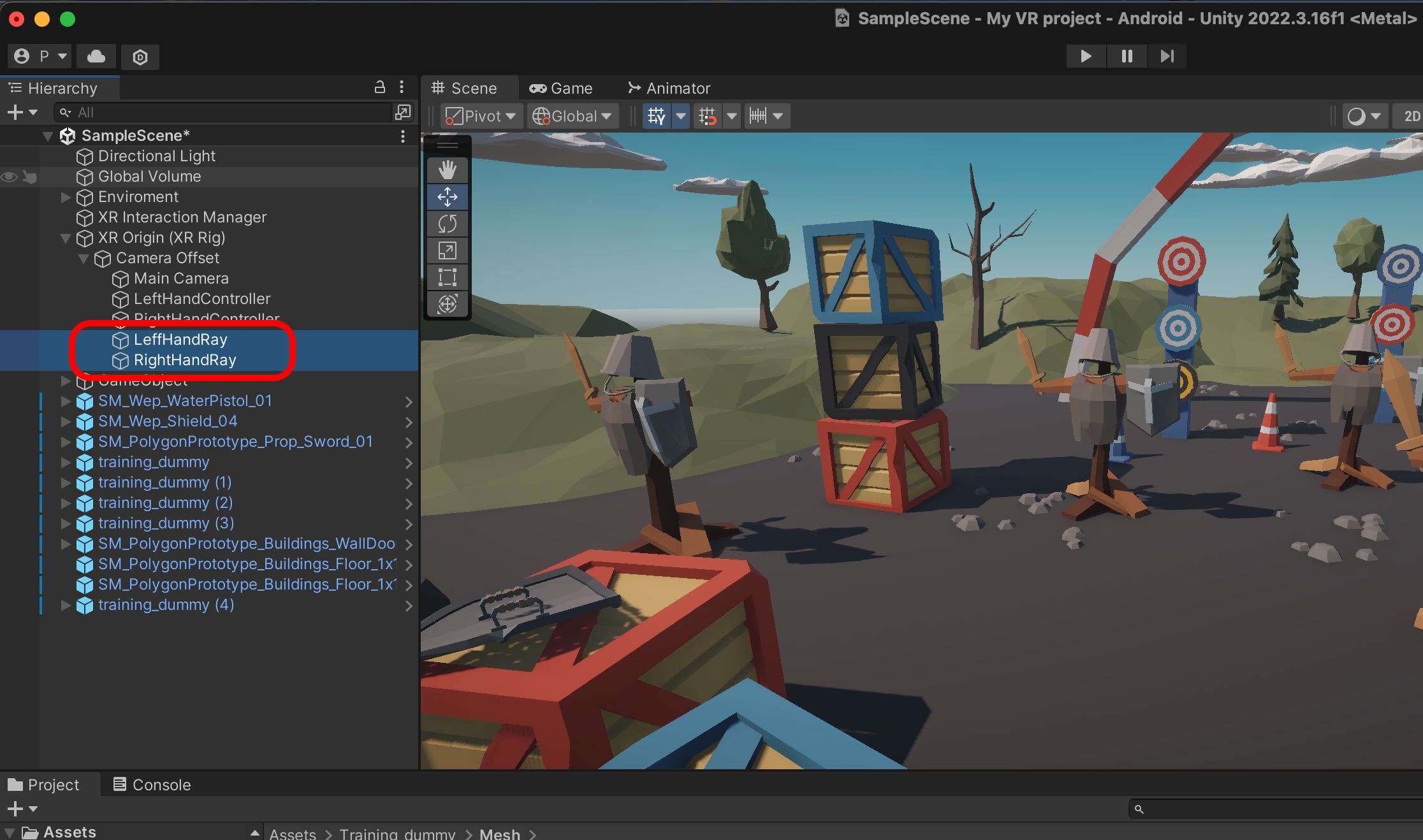Image resolution: width=1423 pixels, height=840 pixels.
Task: Expand the Enviroment tree item
Action: click(x=66, y=197)
